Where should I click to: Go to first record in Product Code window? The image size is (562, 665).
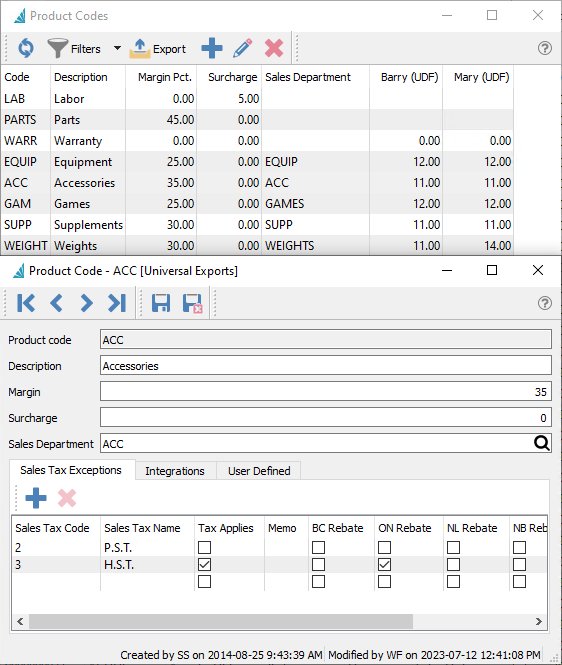(26, 303)
